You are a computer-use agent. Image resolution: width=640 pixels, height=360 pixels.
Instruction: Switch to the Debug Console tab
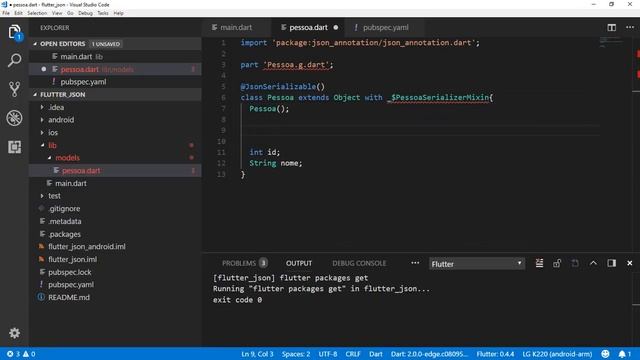[x=359, y=263]
